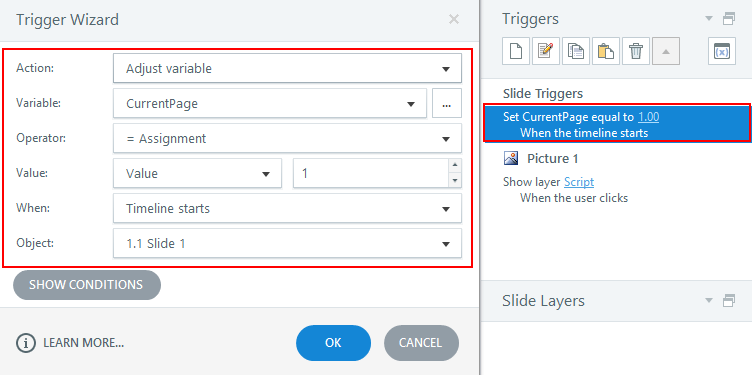Confirm the trigger with OK

coord(333,343)
